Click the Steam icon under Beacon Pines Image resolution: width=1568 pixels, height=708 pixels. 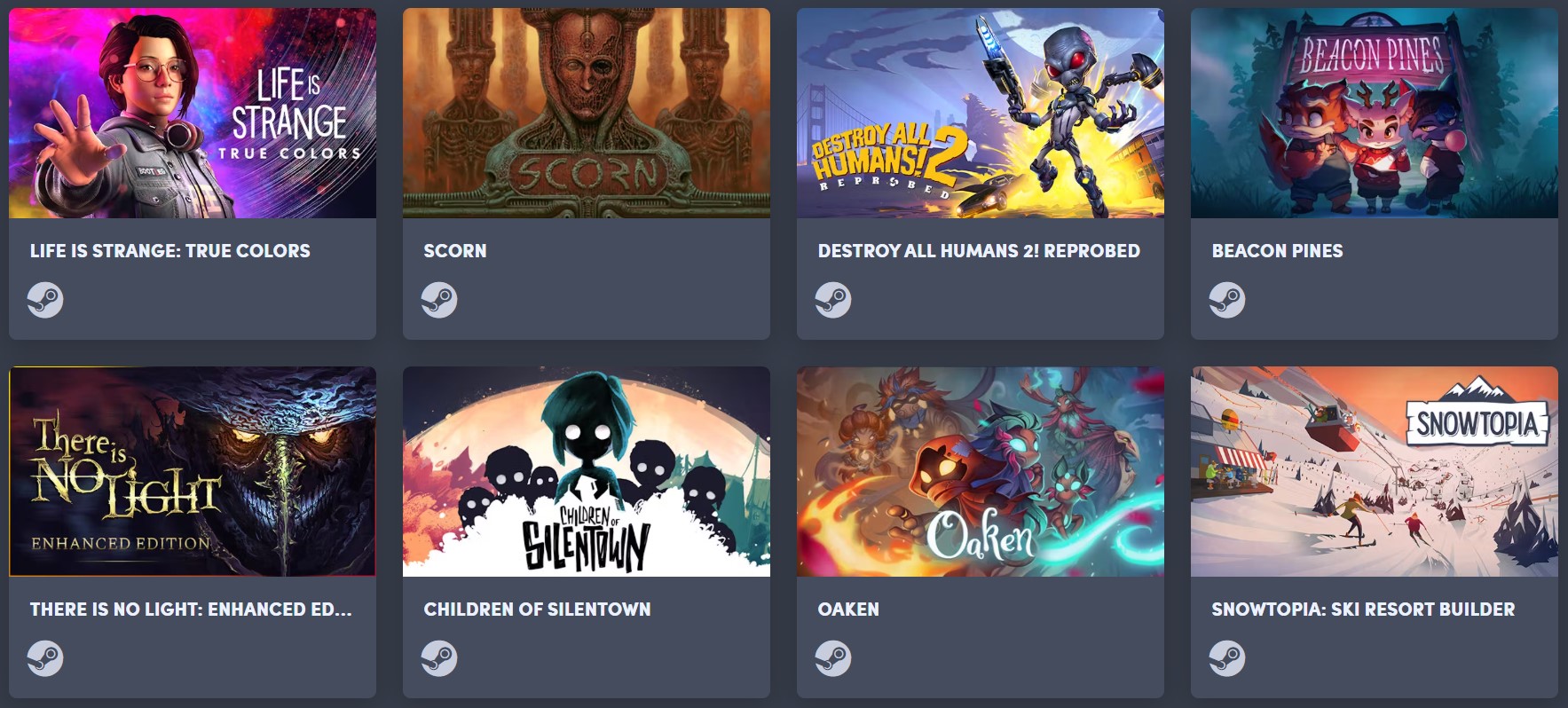[x=1227, y=300]
